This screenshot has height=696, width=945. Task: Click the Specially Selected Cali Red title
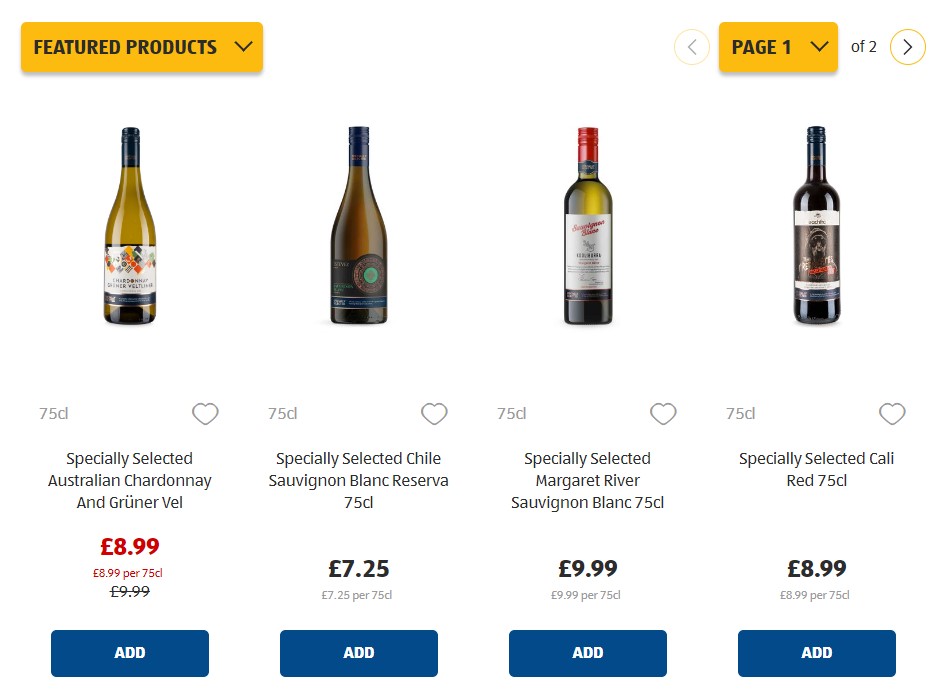click(x=816, y=469)
